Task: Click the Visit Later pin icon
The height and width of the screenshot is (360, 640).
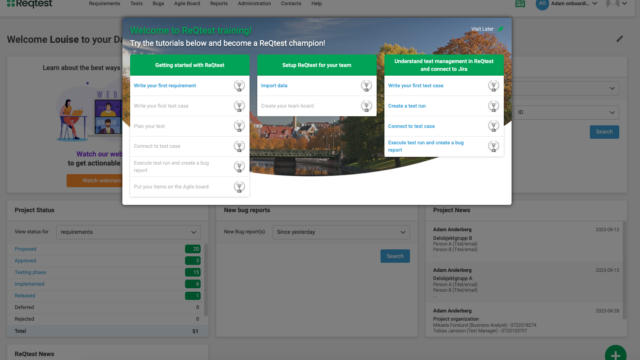Action: pyautogui.click(x=500, y=29)
